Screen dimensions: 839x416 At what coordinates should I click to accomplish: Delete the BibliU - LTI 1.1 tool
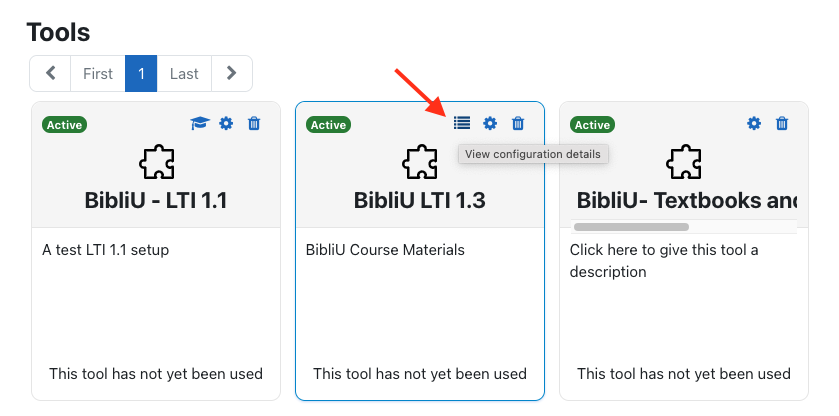pos(254,124)
